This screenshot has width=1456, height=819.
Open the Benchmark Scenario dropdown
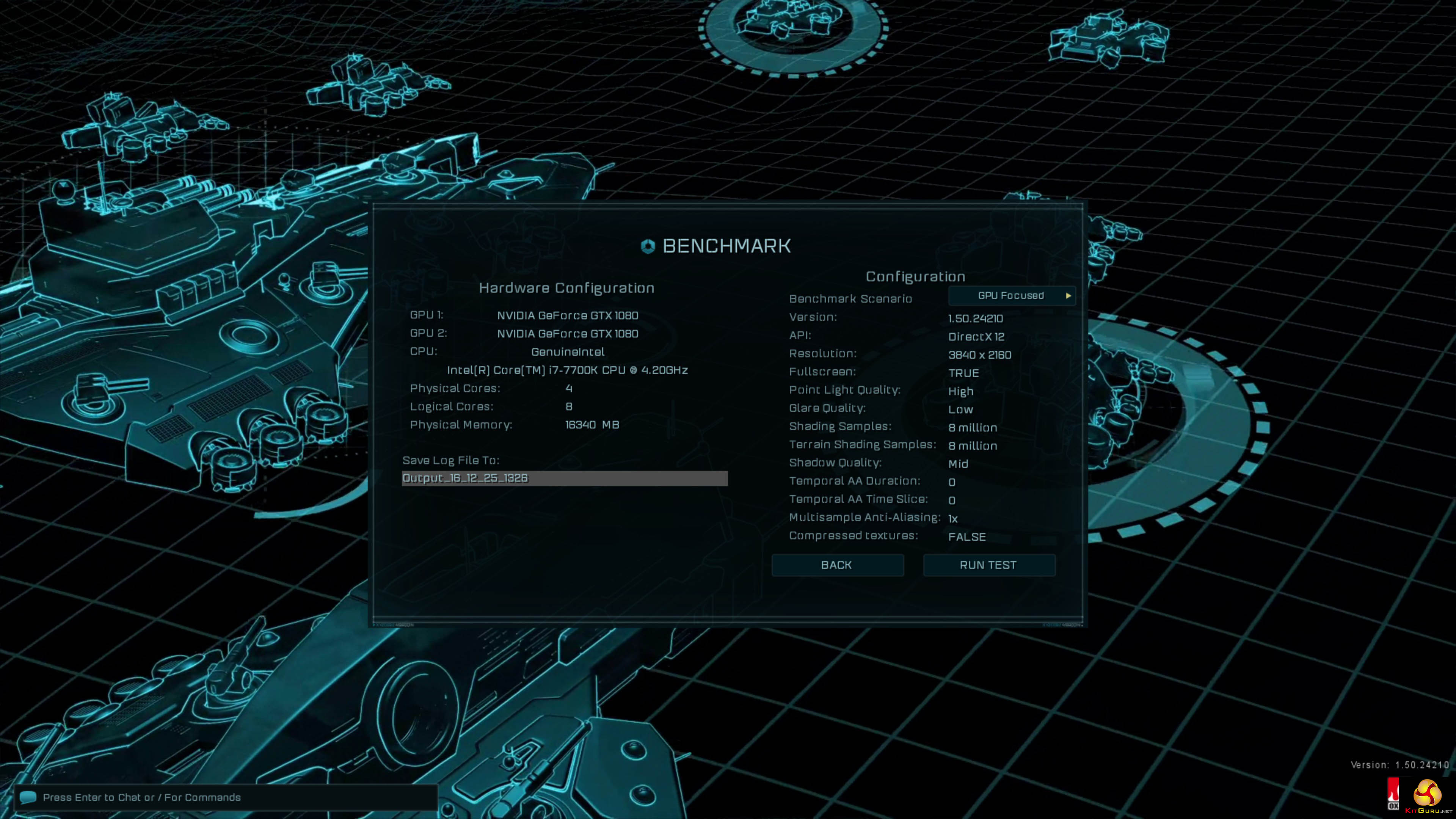(x=1010, y=296)
